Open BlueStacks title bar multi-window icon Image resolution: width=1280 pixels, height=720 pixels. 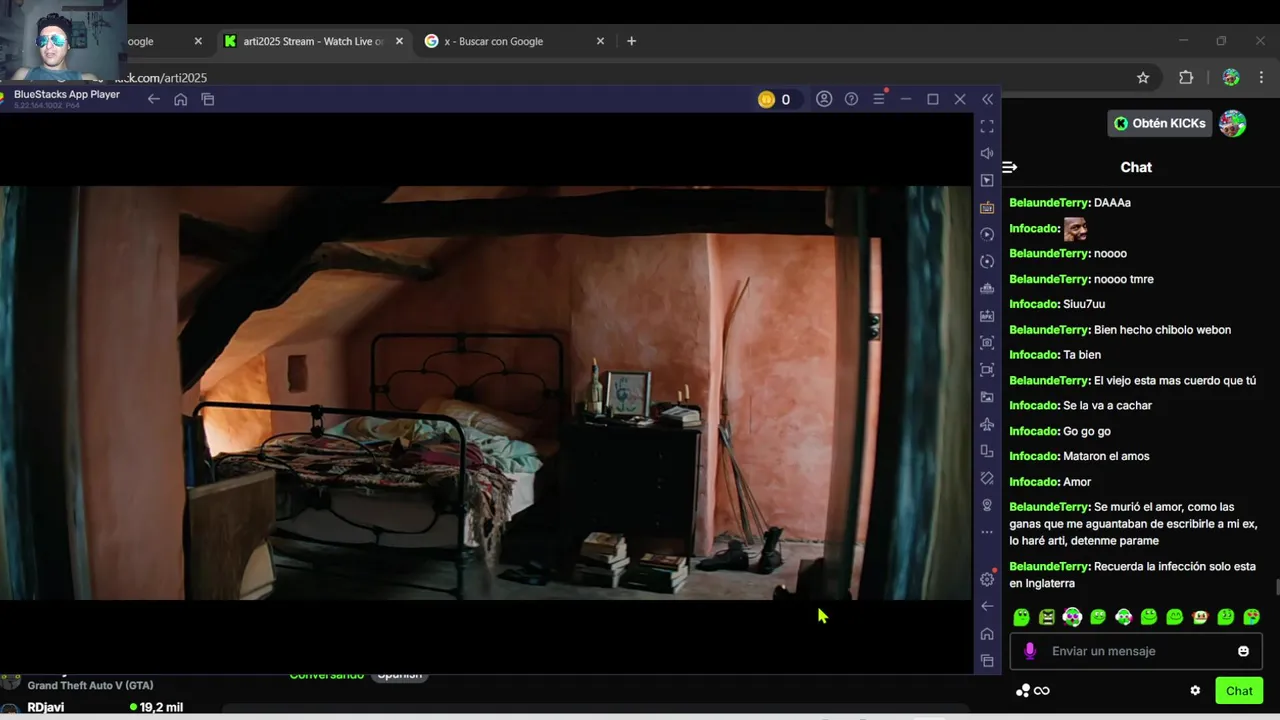[208, 99]
